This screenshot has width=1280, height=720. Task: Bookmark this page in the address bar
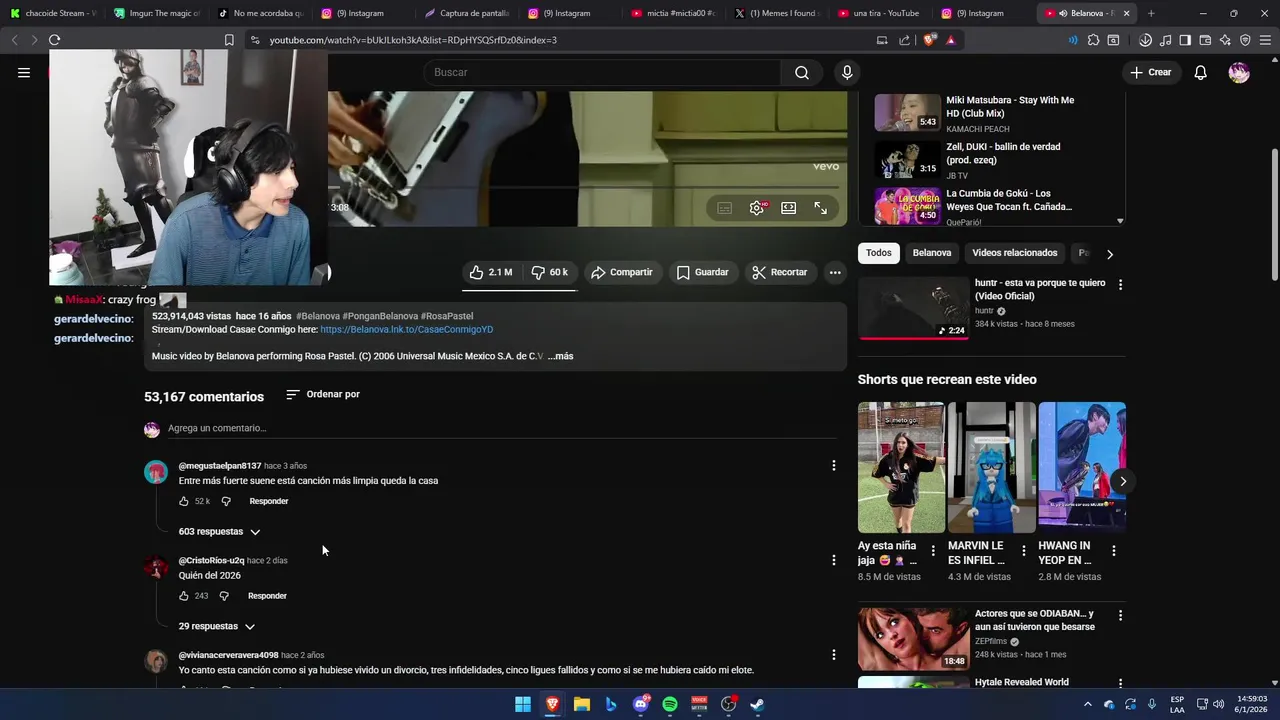229,40
